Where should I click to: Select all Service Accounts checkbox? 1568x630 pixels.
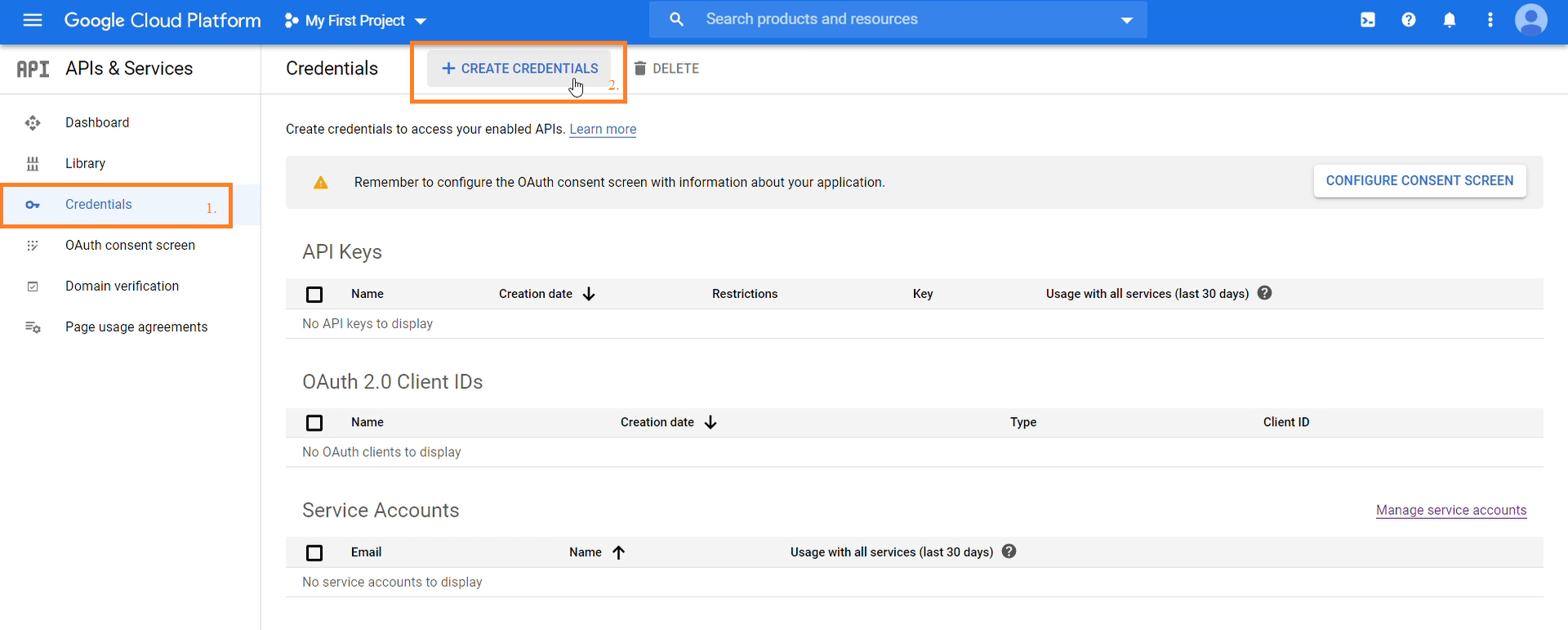tap(314, 552)
